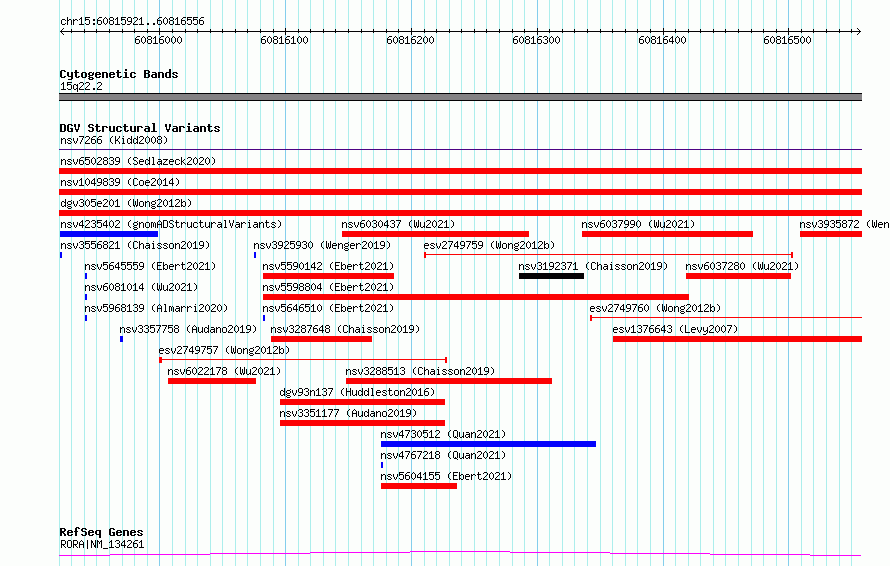The height and width of the screenshot is (566, 890).
Task: Click the magenta RORA gene track line
Action: tap(460, 554)
